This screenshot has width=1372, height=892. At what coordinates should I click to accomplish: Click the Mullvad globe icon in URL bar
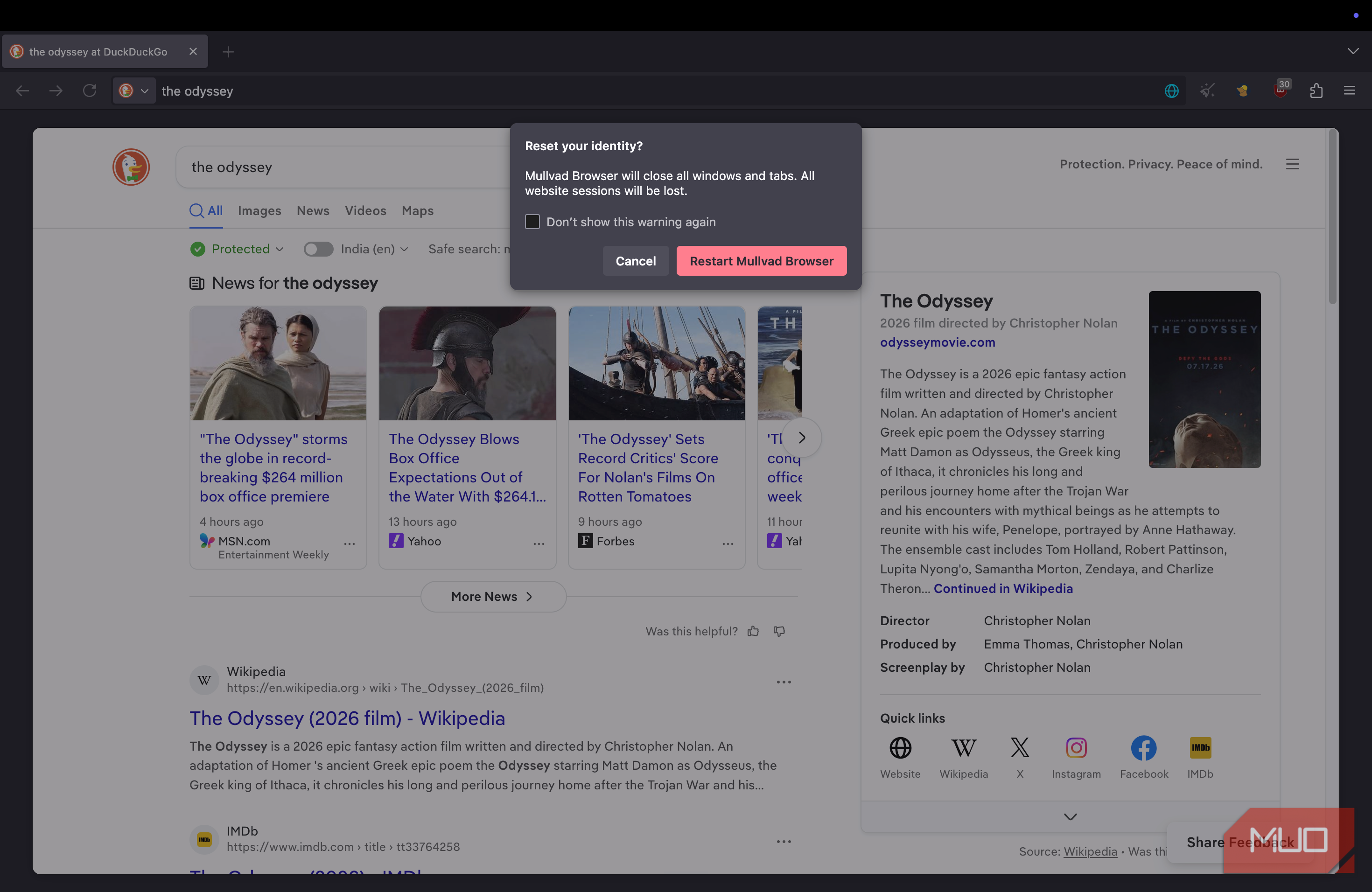1171,91
